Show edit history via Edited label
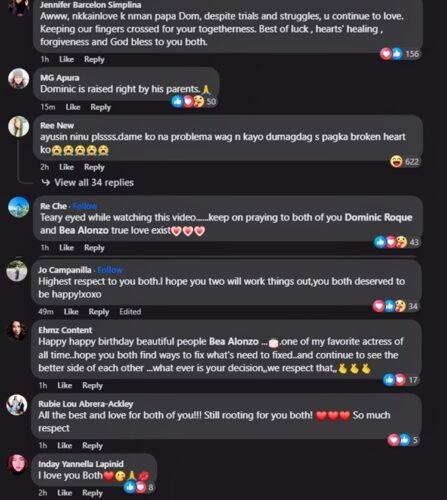 tap(130, 312)
